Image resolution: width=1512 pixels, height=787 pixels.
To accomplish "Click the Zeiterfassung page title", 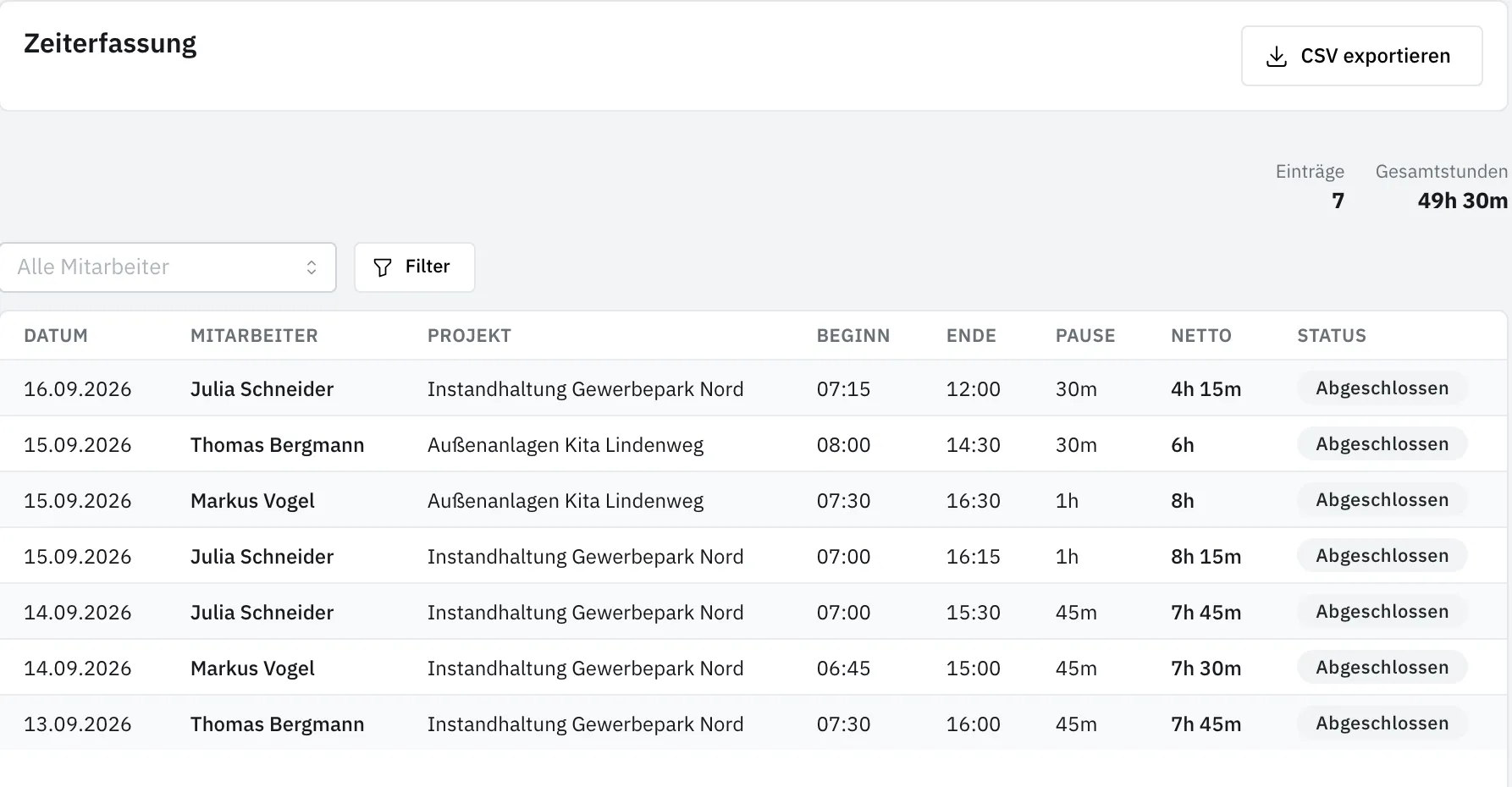I will pos(110,44).
